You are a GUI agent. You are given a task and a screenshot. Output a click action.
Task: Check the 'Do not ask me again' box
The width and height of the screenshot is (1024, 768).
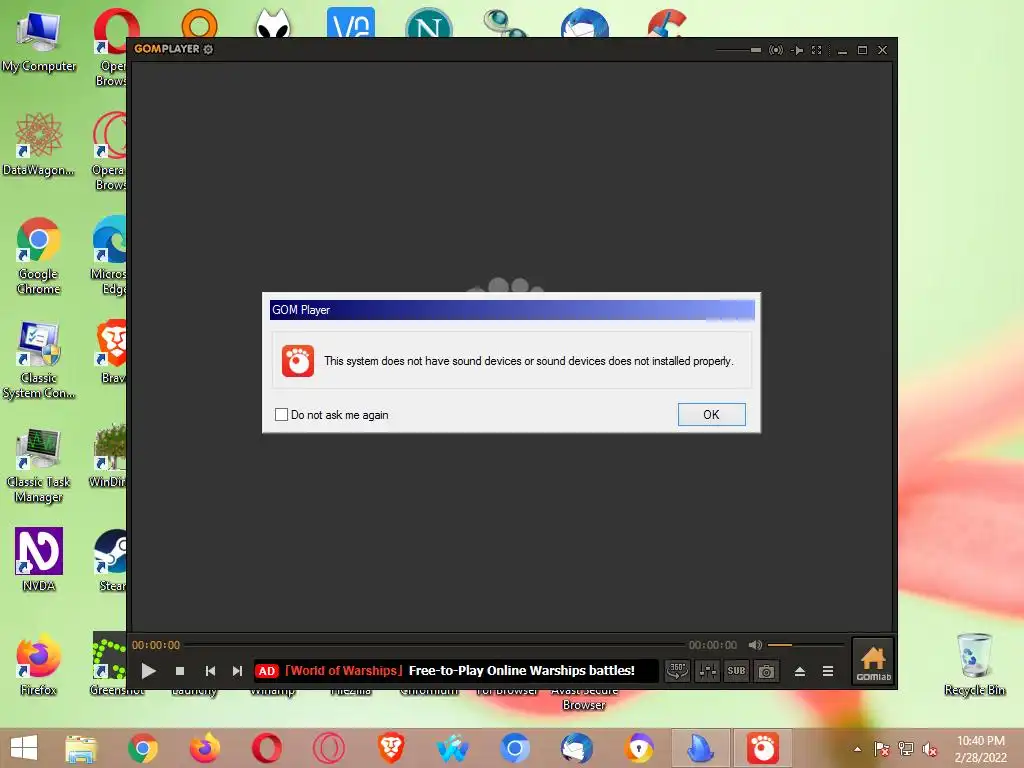pos(281,415)
